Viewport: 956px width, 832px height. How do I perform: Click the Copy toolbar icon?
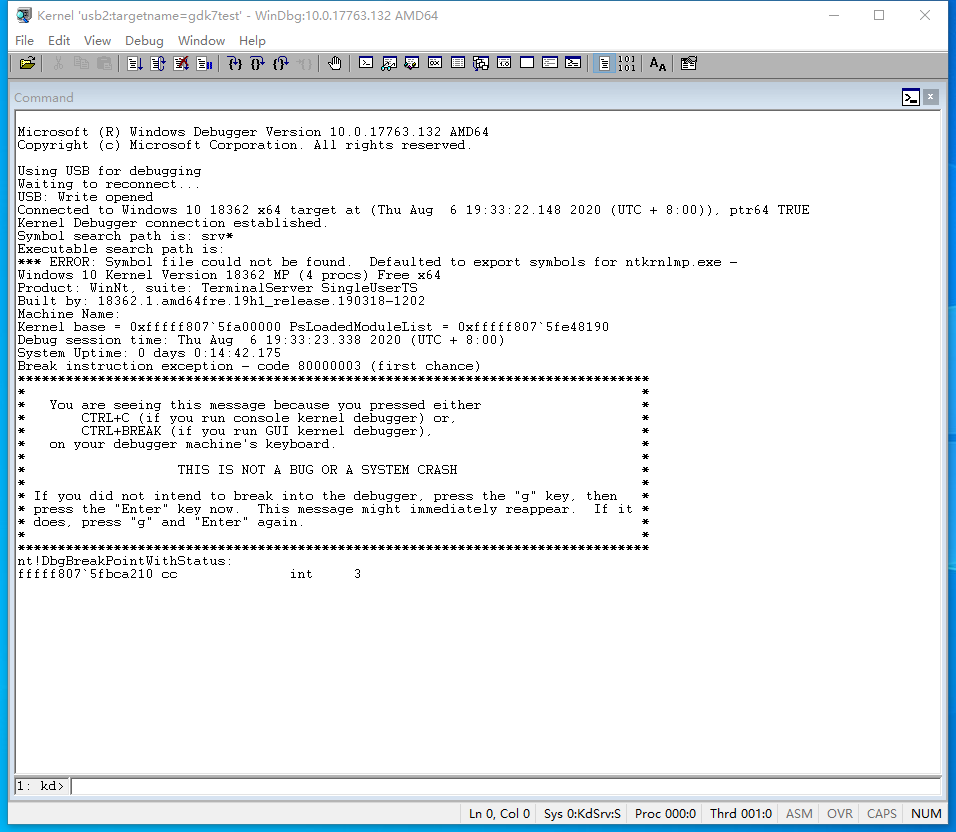point(82,63)
